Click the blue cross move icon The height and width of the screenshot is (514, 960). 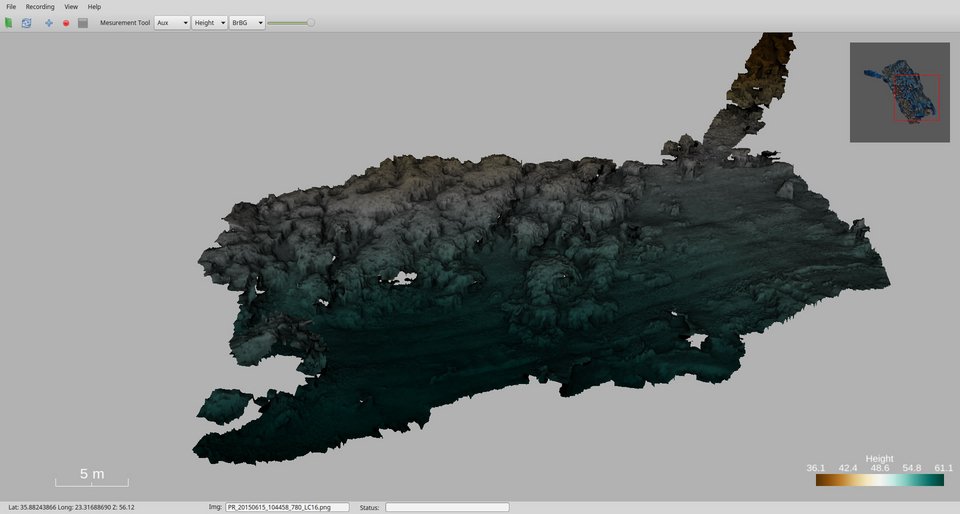[x=49, y=22]
